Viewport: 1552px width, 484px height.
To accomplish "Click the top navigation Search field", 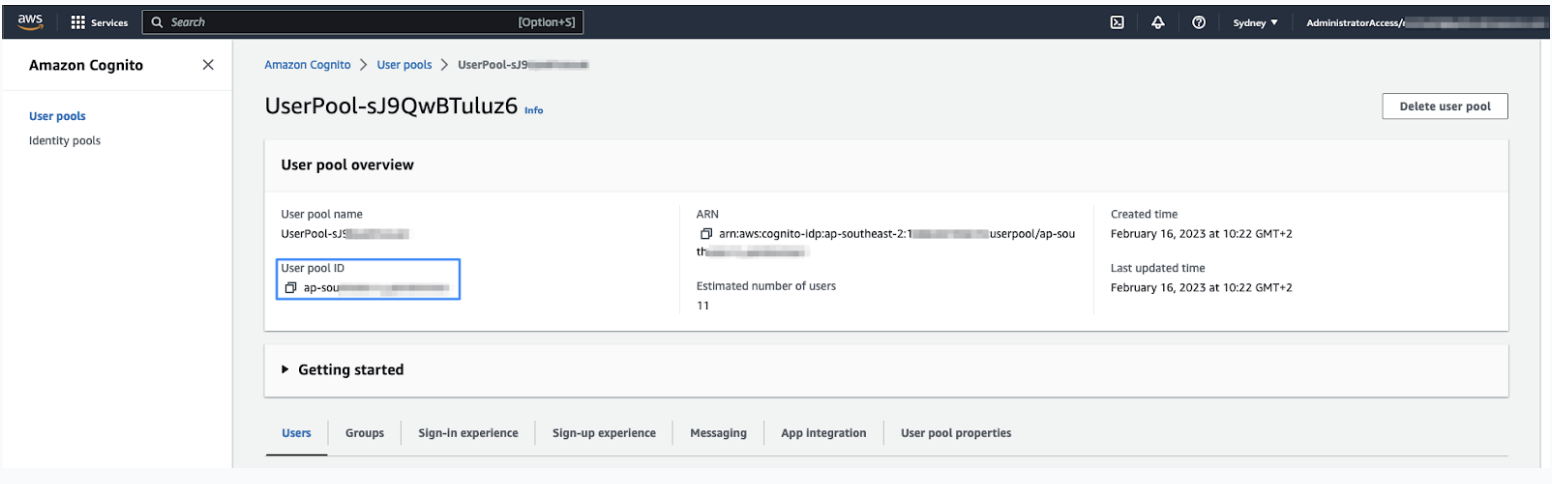I will pyautogui.click(x=363, y=22).
